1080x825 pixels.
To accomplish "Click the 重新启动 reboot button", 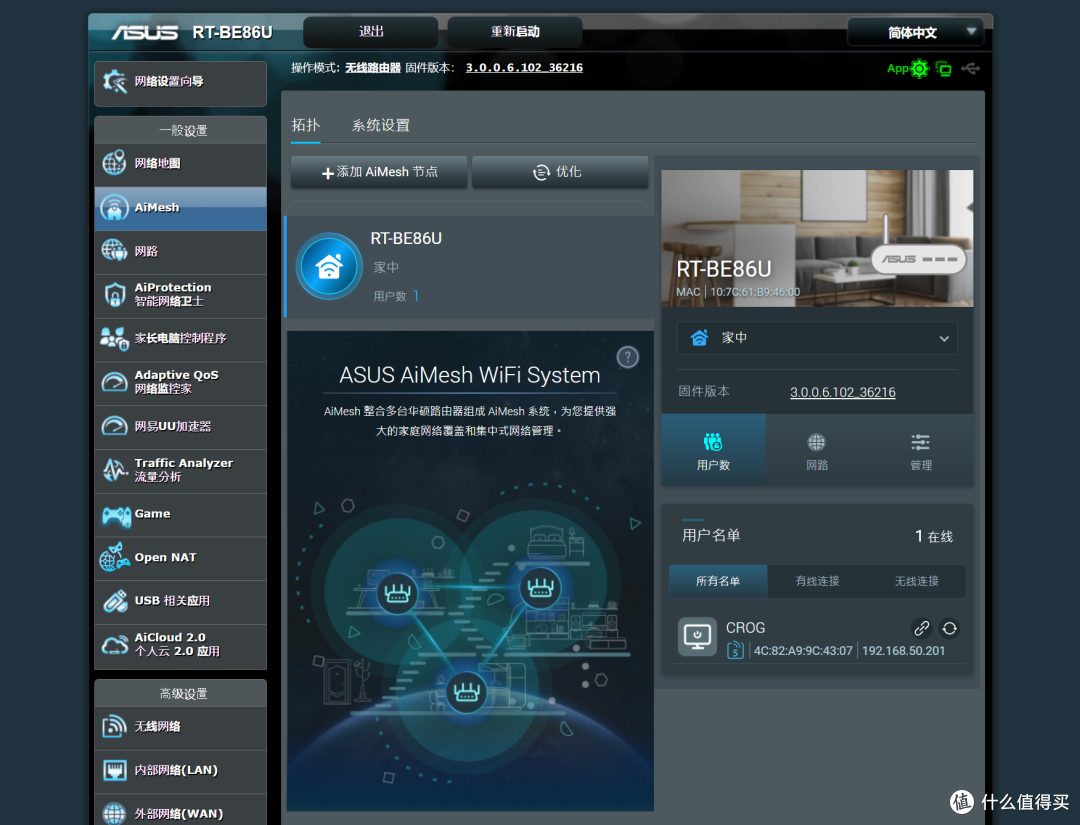I will (x=515, y=32).
